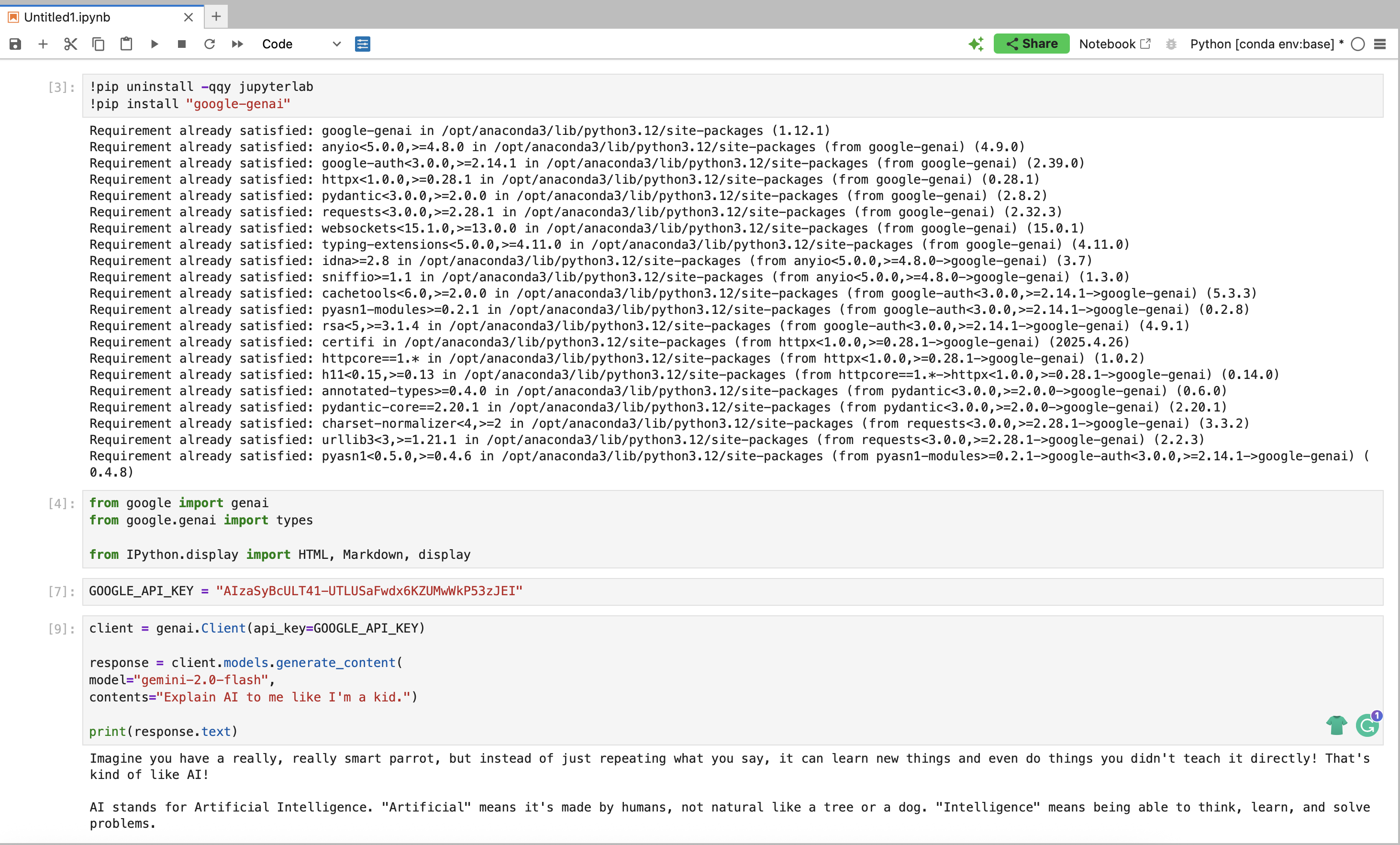Enable the debugger bug icon
Image resolution: width=1400 pixels, height=845 pixels.
(x=1171, y=44)
